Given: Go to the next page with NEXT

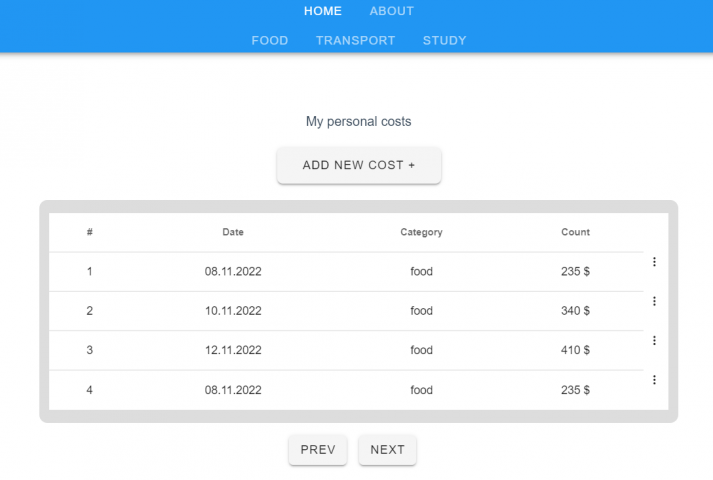Looking at the screenshot, I should click(387, 450).
